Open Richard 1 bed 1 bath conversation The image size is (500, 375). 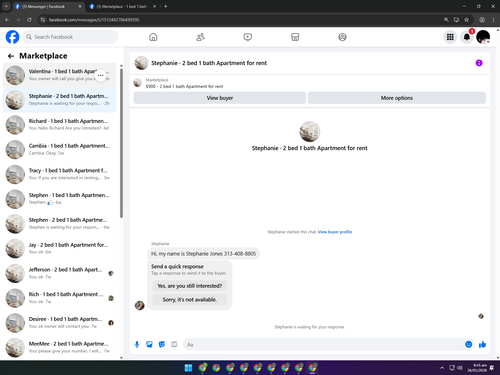(60, 125)
